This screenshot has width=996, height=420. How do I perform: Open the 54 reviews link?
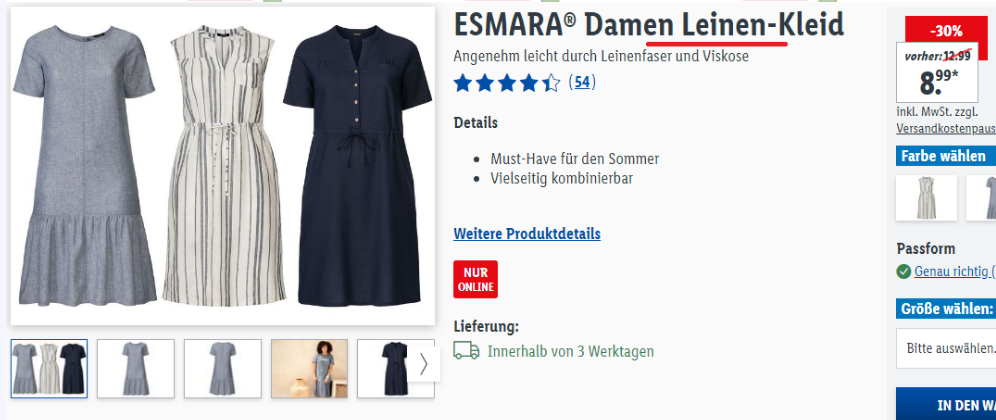[x=582, y=82]
